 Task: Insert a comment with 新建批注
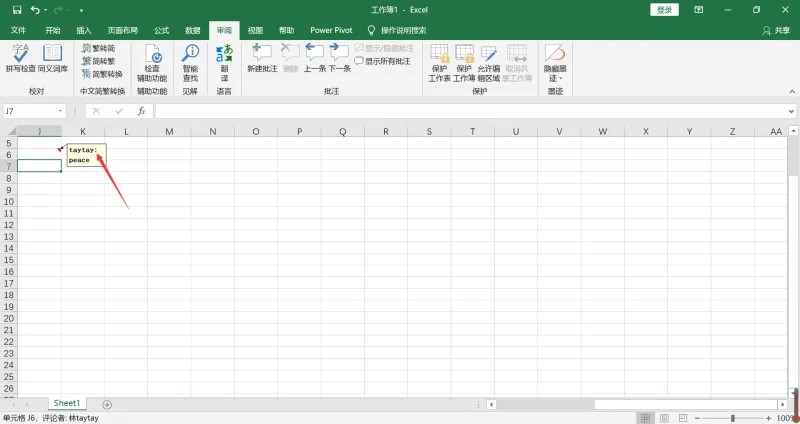coord(262,59)
